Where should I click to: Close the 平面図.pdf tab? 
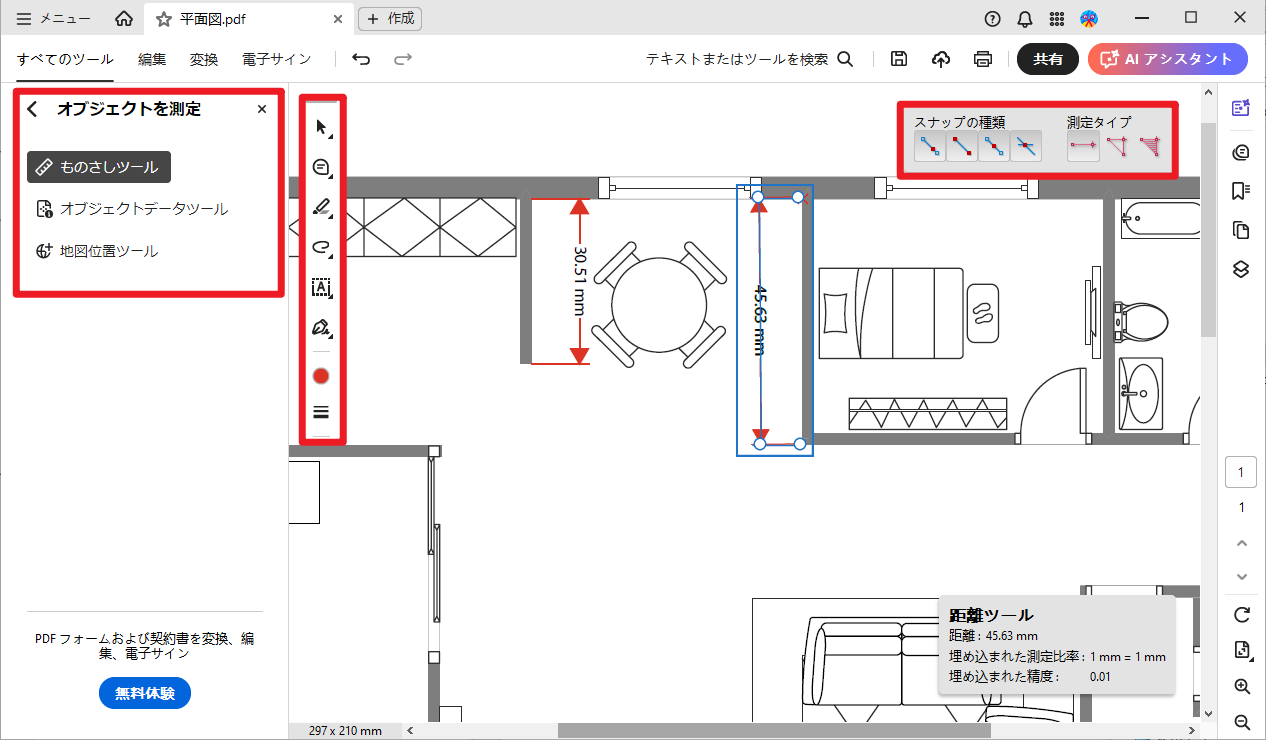[x=338, y=18]
